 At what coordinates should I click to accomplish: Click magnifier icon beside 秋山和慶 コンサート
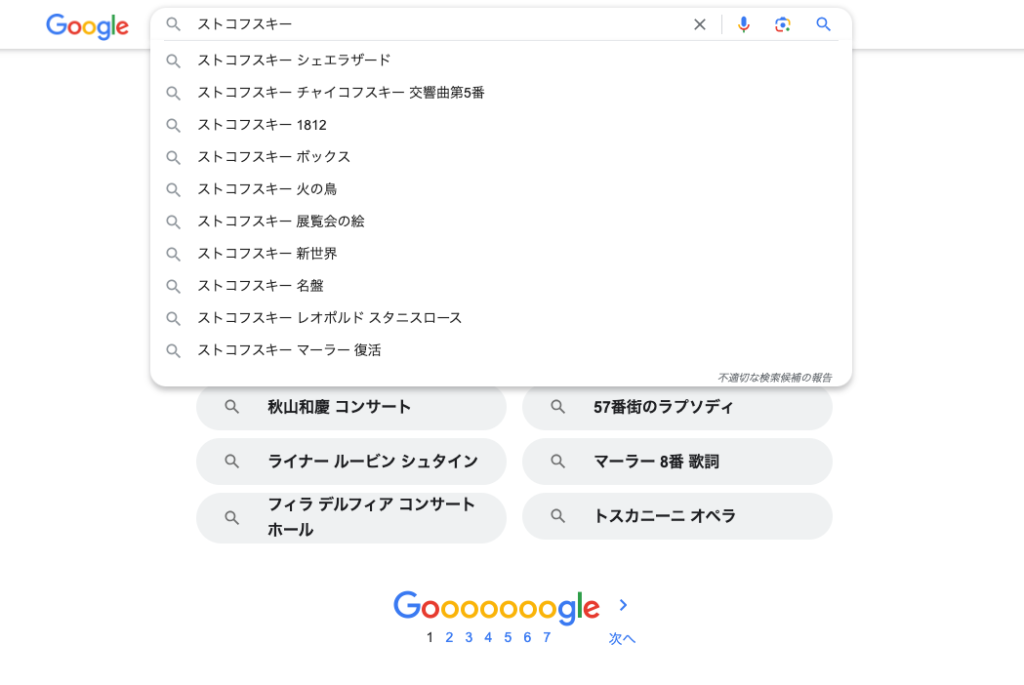click(x=232, y=407)
